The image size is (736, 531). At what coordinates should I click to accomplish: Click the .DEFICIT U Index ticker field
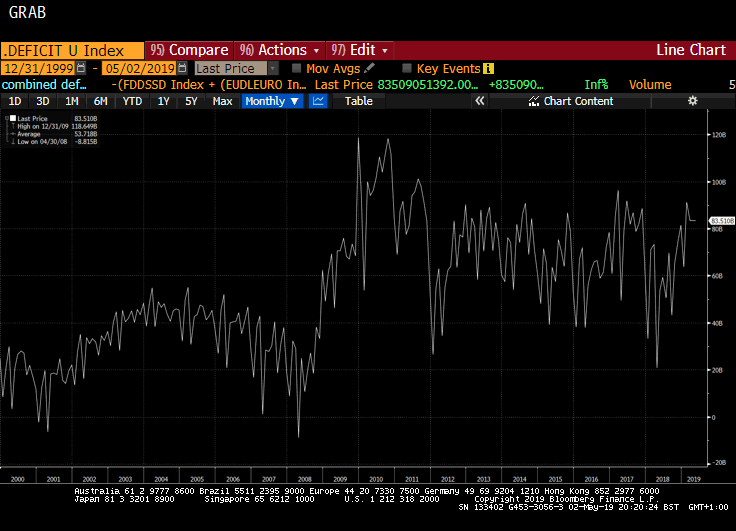pos(72,50)
